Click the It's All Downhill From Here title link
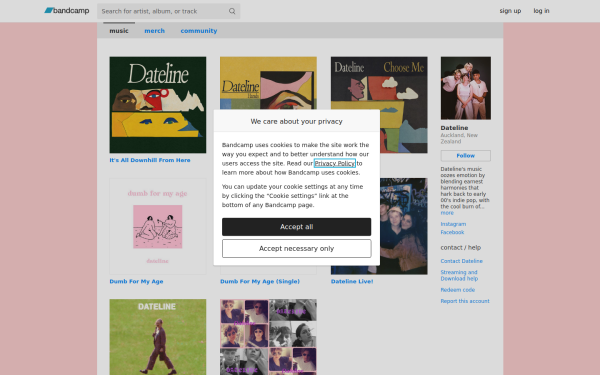The width and height of the screenshot is (600, 375). coord(150,160)
